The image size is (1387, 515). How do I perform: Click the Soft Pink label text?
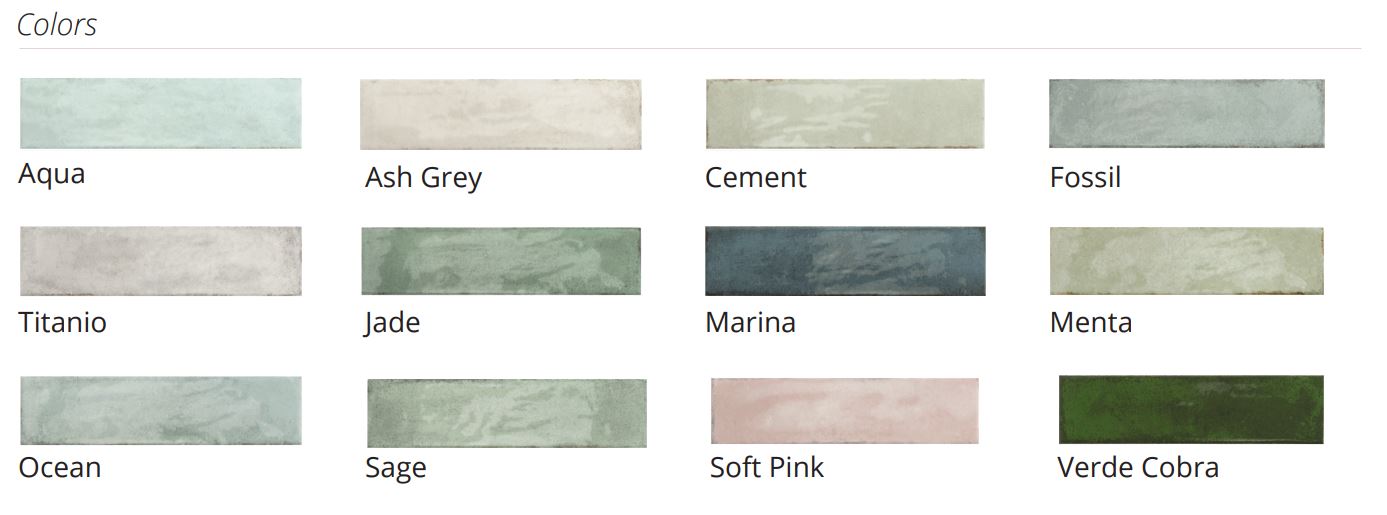767,467
